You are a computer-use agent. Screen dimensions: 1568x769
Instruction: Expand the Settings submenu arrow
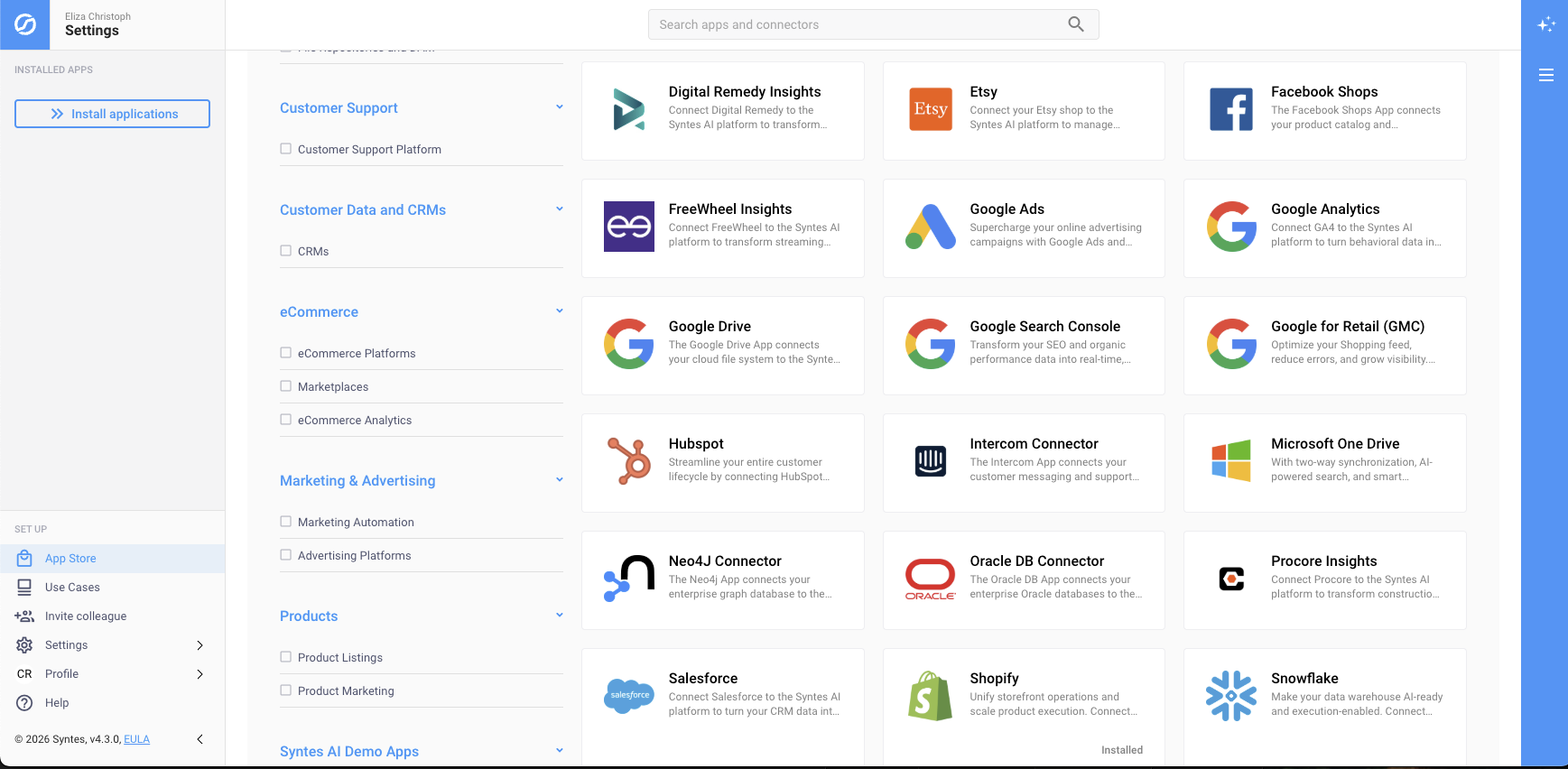pos(199,645)
